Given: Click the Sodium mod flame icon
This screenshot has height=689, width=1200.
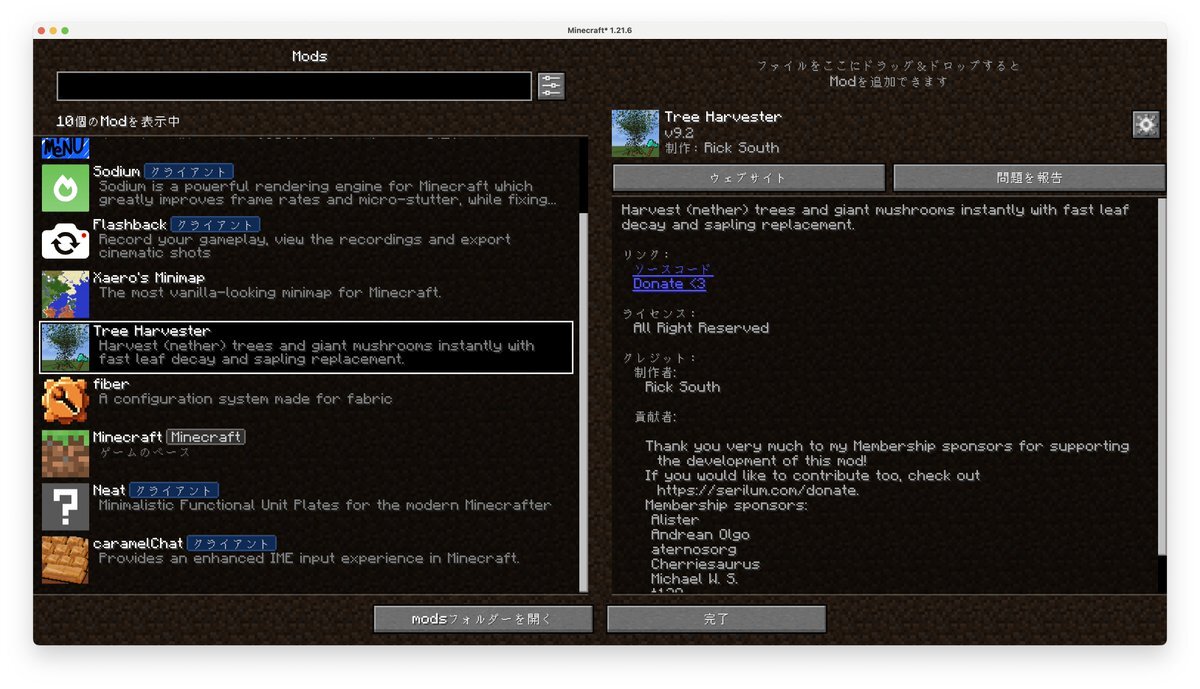Looking at the screenshot, I should coord(65,188).
